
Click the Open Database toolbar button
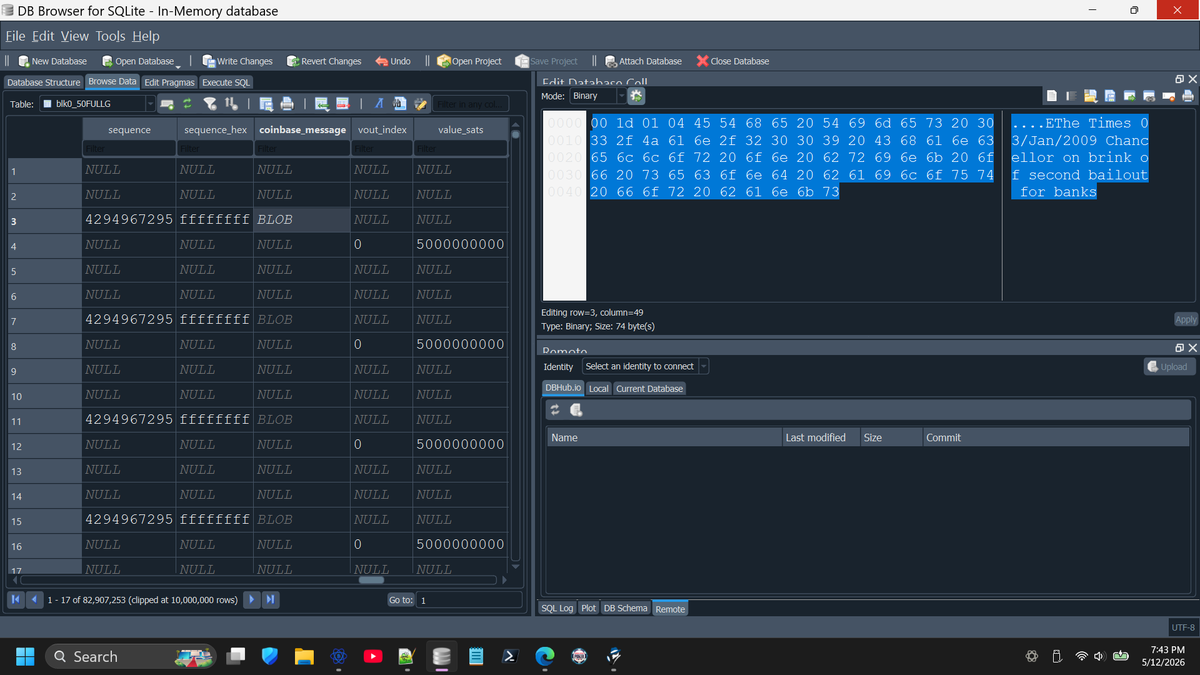[x=139, y=61]
